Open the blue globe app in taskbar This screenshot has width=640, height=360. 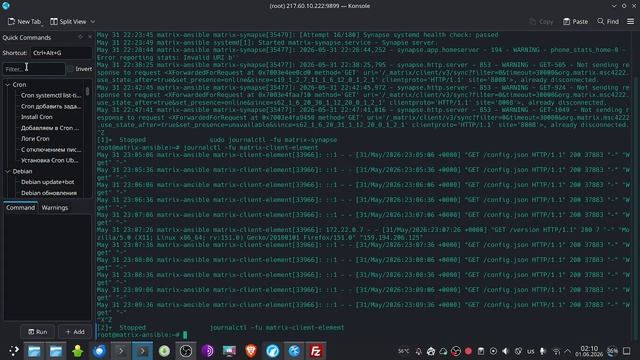coord(99,351)
